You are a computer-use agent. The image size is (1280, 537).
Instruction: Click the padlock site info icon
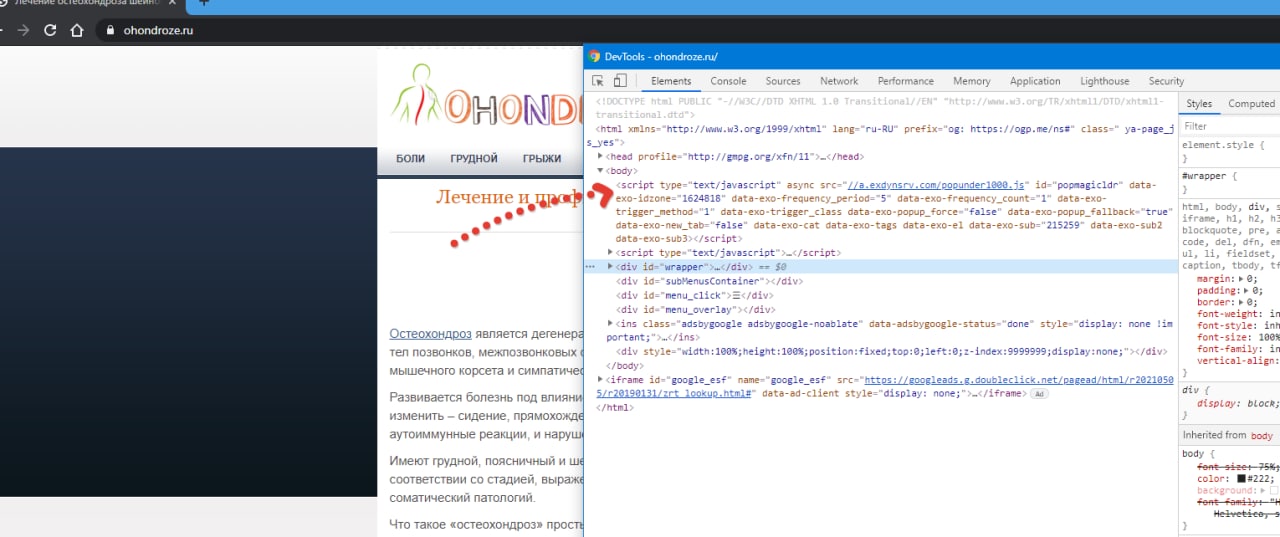[111, 30]
